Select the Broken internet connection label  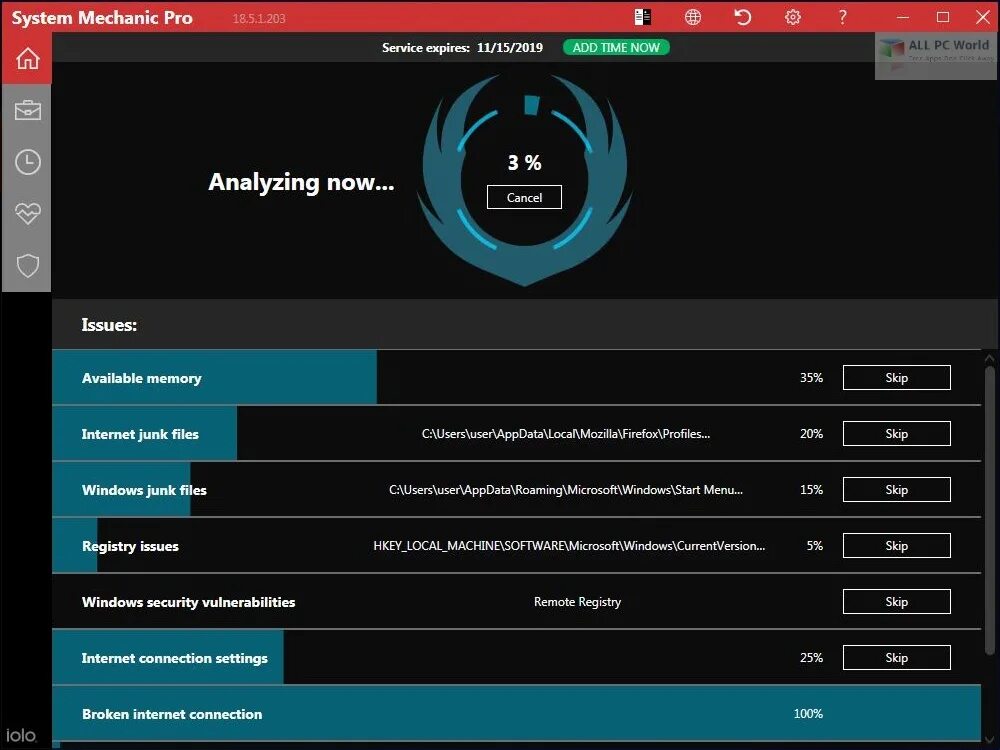(172, 714)
